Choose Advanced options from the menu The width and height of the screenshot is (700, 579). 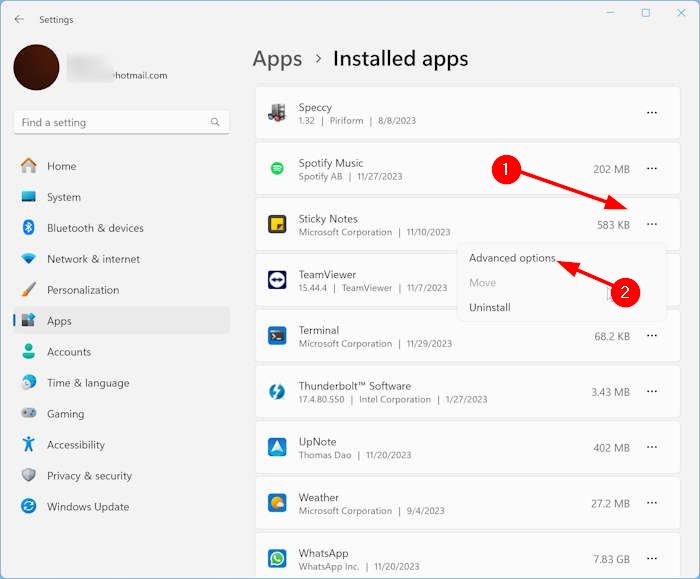coord(512,258)
